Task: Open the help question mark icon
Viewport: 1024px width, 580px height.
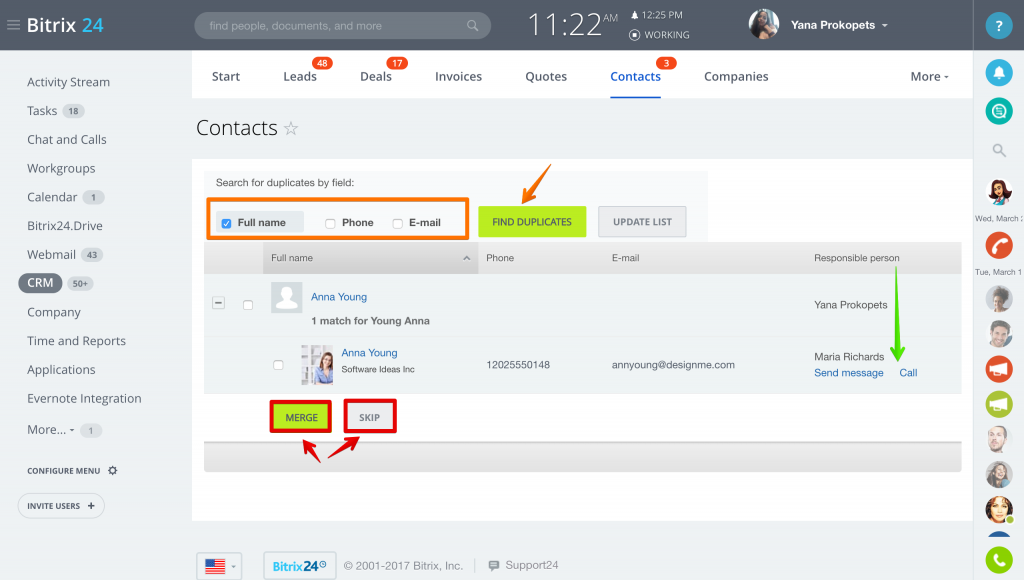Action: click(999, 25)
